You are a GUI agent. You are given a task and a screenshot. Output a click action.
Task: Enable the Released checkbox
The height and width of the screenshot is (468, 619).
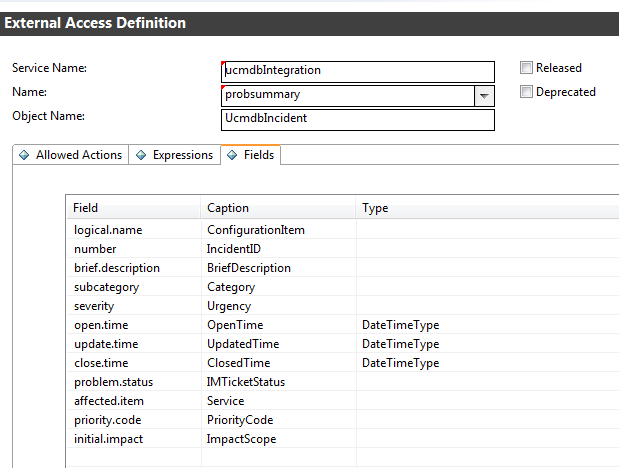click(526, 69)
